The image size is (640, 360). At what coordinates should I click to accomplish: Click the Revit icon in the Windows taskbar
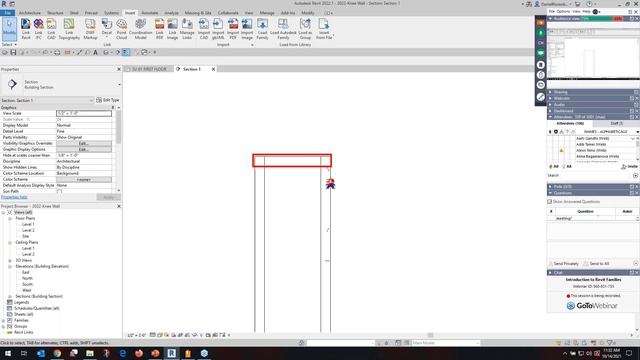(x=171, y=353)
